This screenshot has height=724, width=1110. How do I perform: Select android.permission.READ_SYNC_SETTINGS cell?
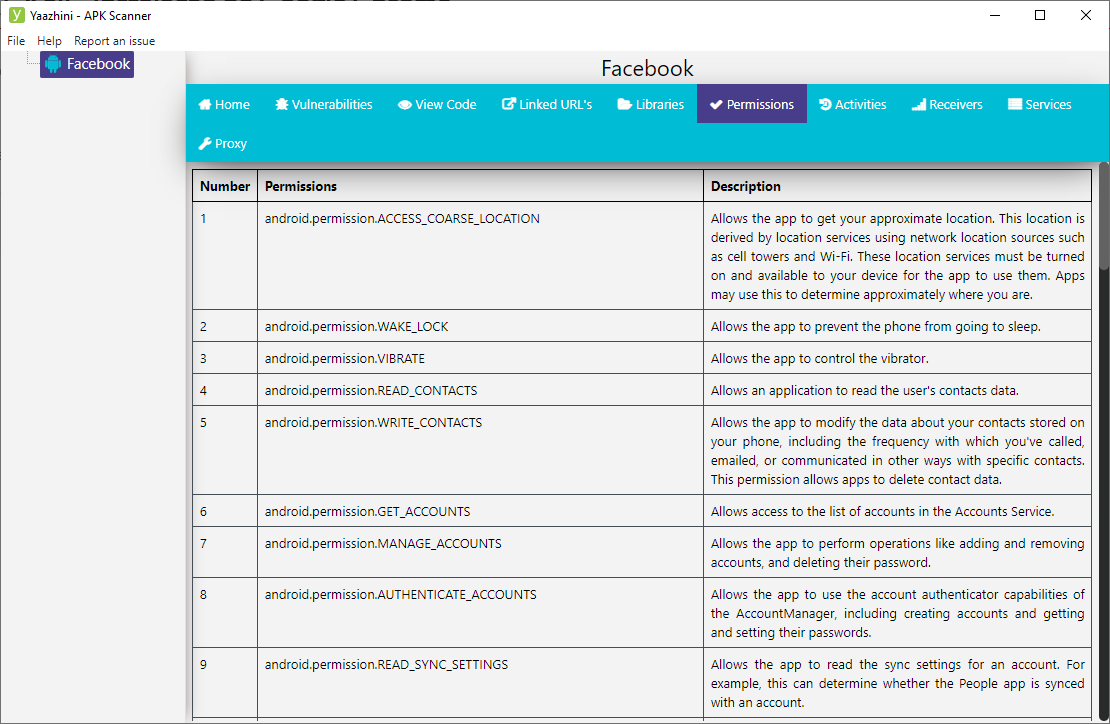[x=481, y=683]
